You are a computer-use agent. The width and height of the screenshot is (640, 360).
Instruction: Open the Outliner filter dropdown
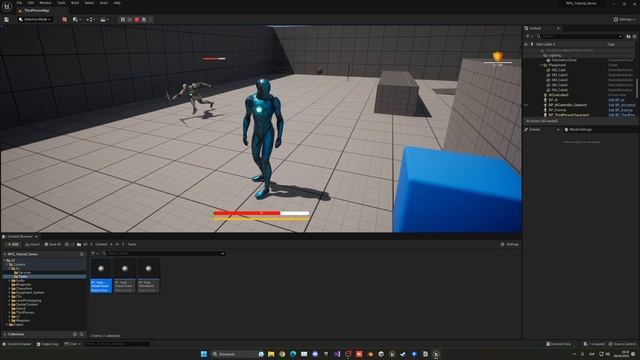(529, 36)
